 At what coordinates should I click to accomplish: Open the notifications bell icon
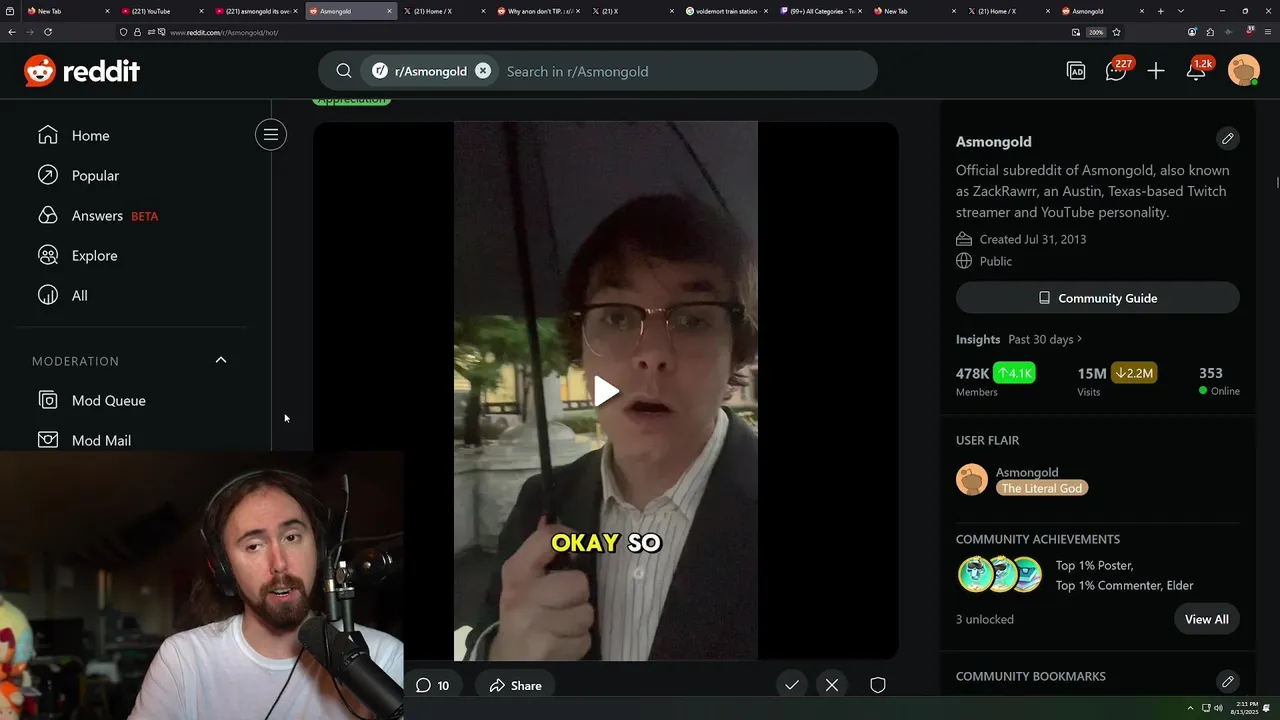1196,71
